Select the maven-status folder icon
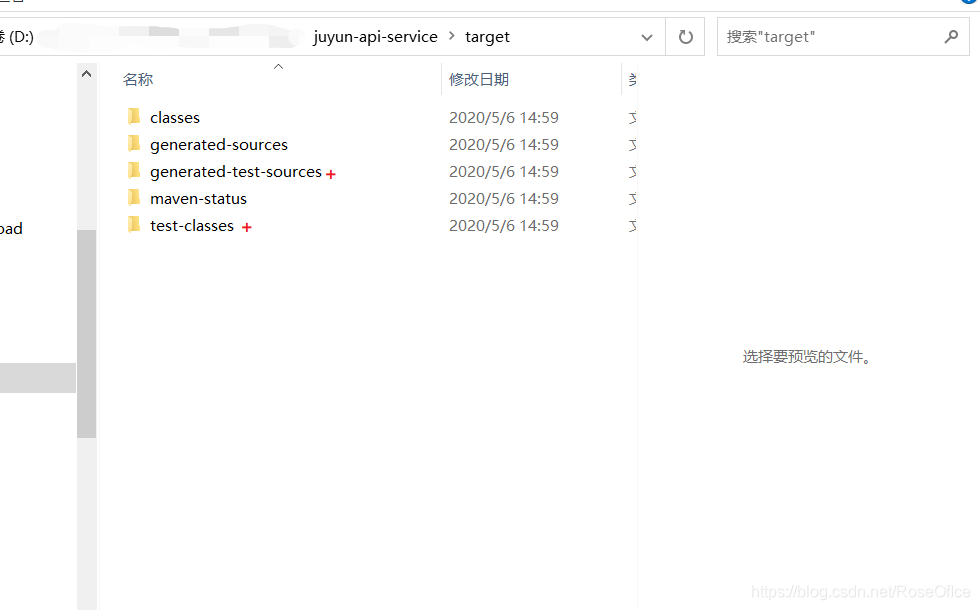 tap(133, 198)
